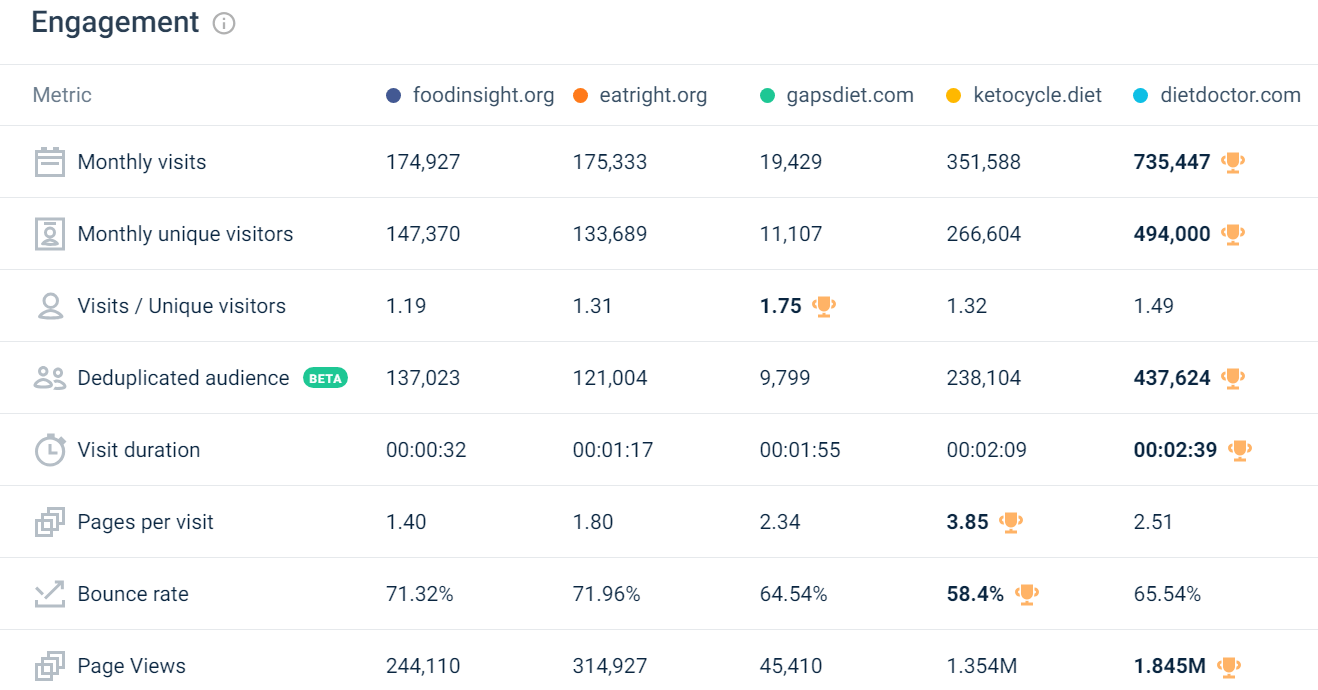
Task: Click the 244,110 page views value
Action: point(423,666)
